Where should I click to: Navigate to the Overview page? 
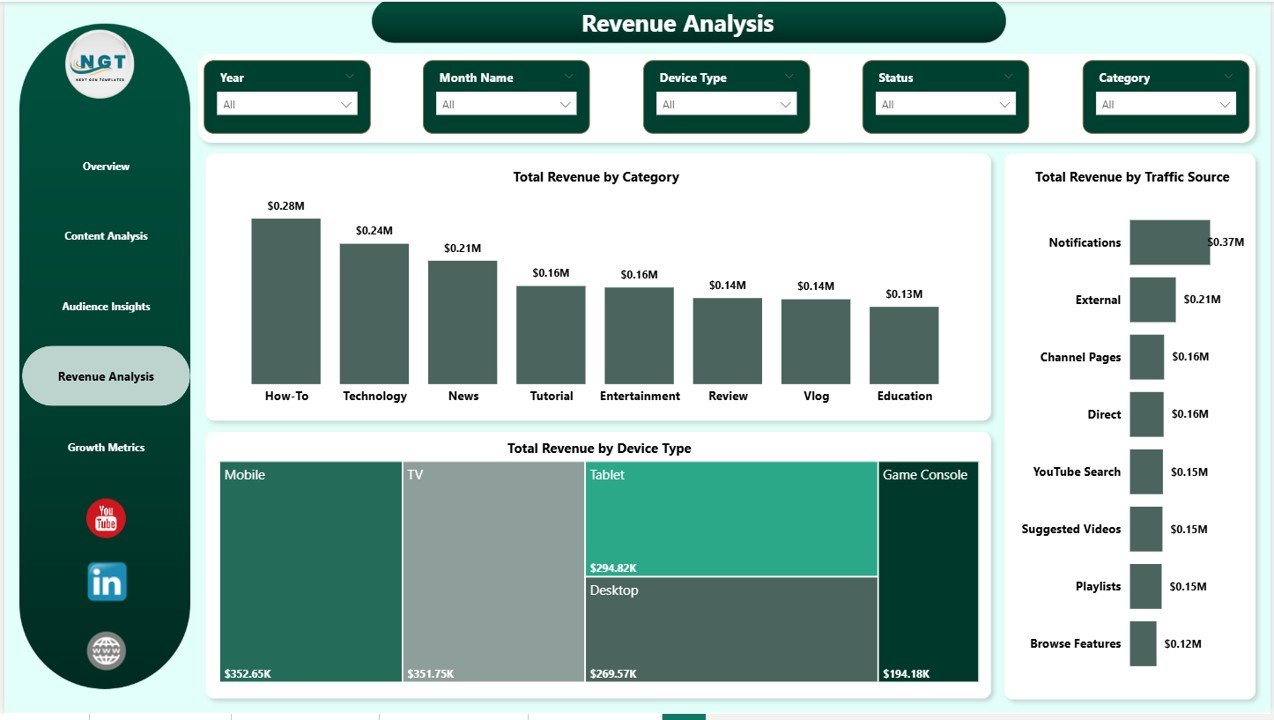(x=105, y=166)
